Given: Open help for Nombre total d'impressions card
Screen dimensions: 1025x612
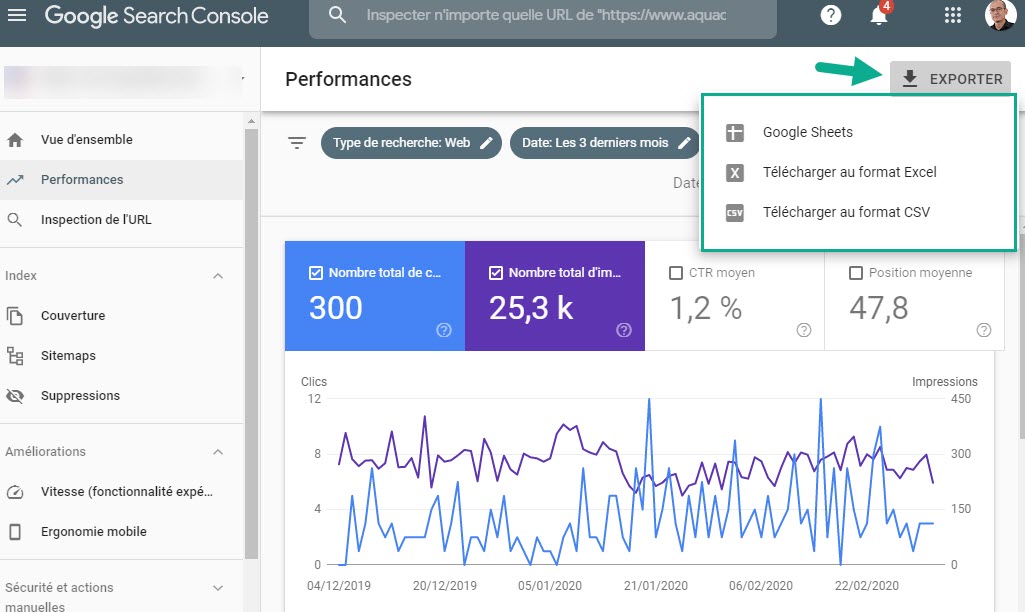Looking at the screenshot, I should (624, 330).
